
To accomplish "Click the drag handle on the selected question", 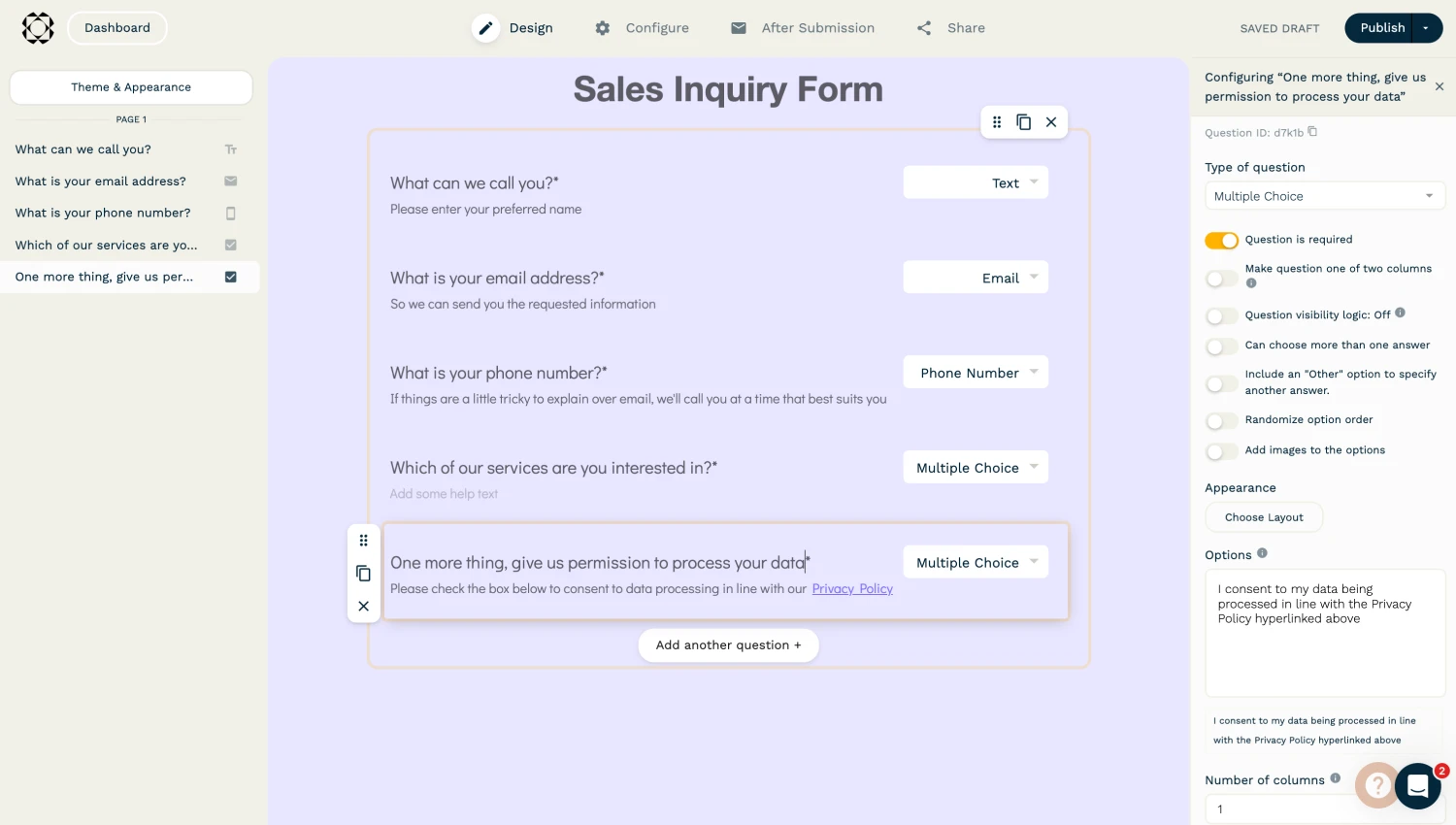I will (x=364, y=540).
